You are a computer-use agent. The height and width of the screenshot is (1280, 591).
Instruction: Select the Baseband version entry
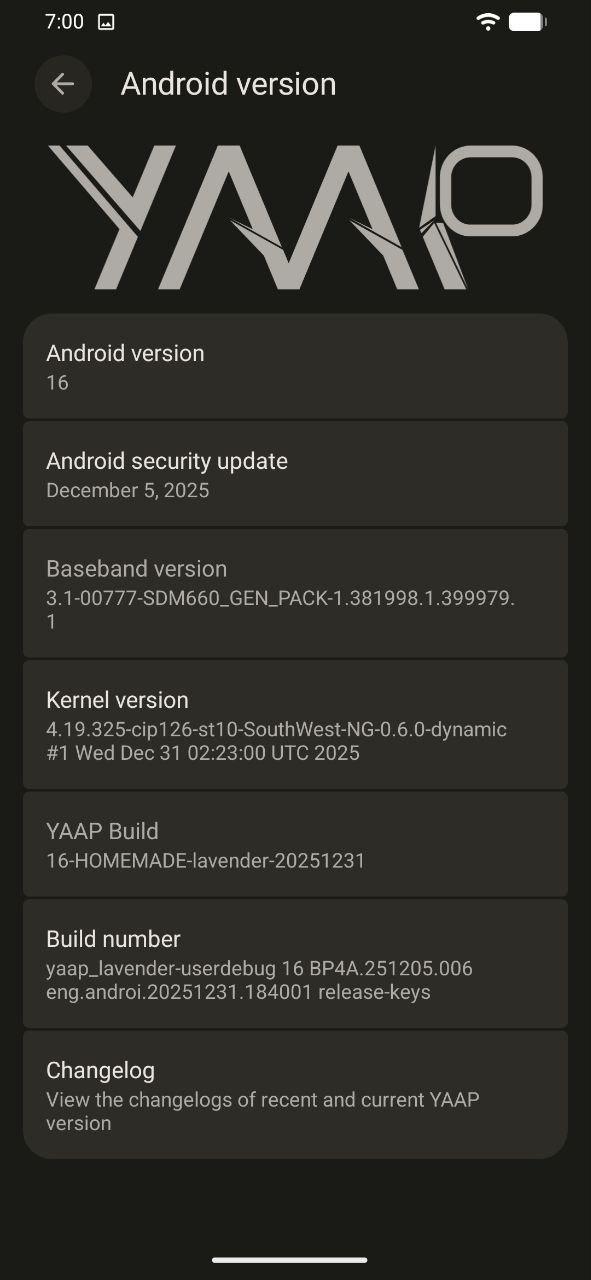(x=295, y=593)
